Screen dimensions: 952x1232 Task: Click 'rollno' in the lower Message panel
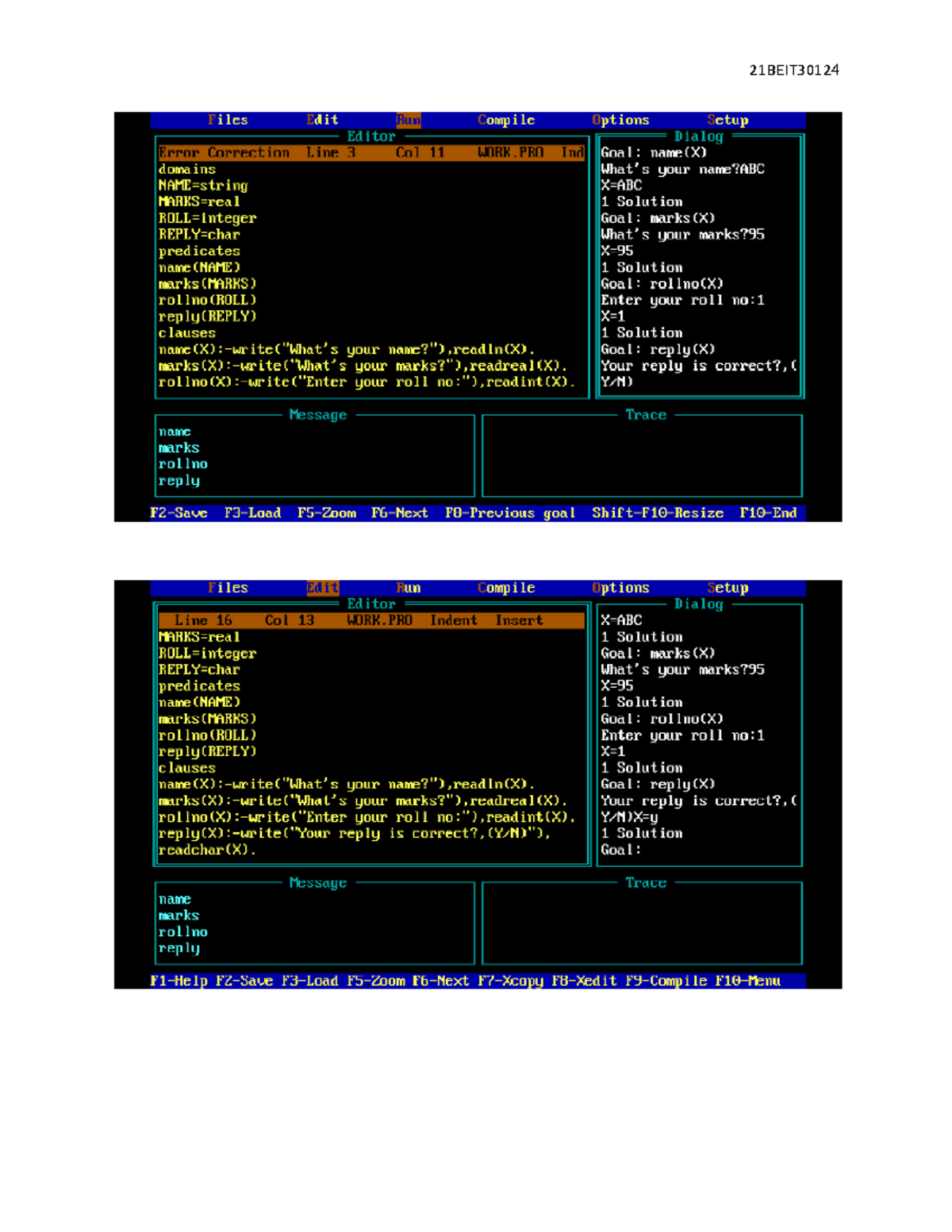pyautogui.click(x=182, y=932)
